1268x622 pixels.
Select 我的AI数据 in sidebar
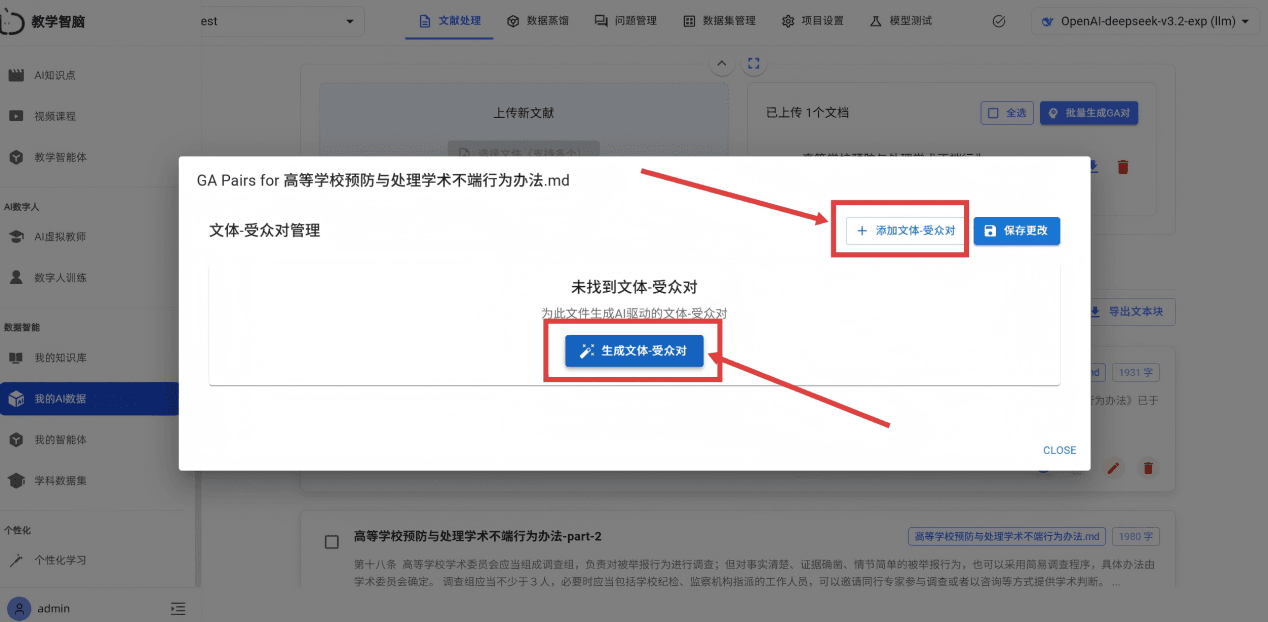[90, 399]
